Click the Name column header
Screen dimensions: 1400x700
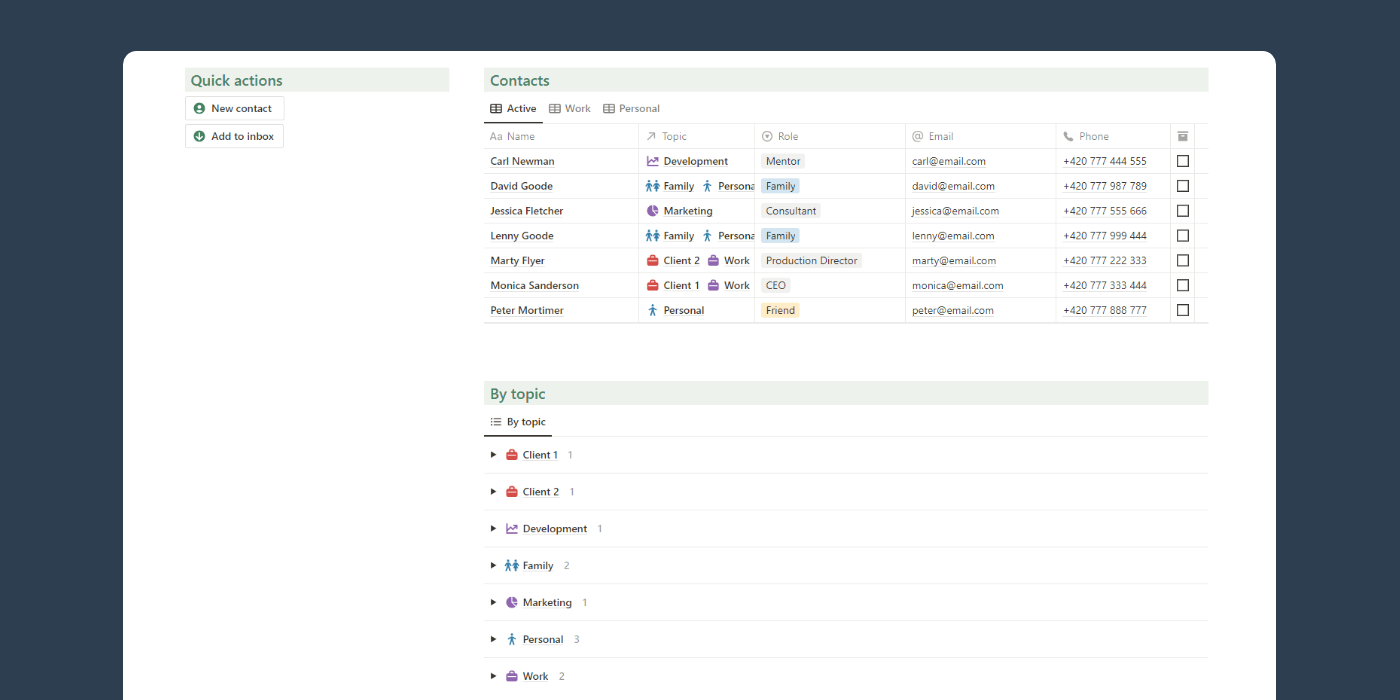(561, 136)
